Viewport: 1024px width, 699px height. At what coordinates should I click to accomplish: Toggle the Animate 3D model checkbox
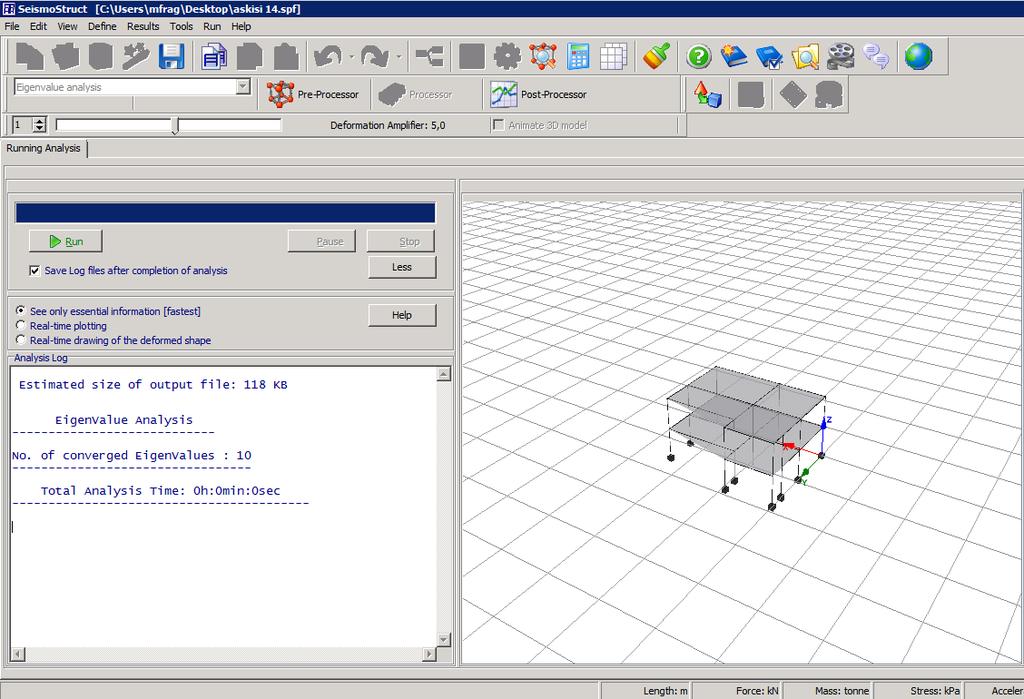pos(498,125)
